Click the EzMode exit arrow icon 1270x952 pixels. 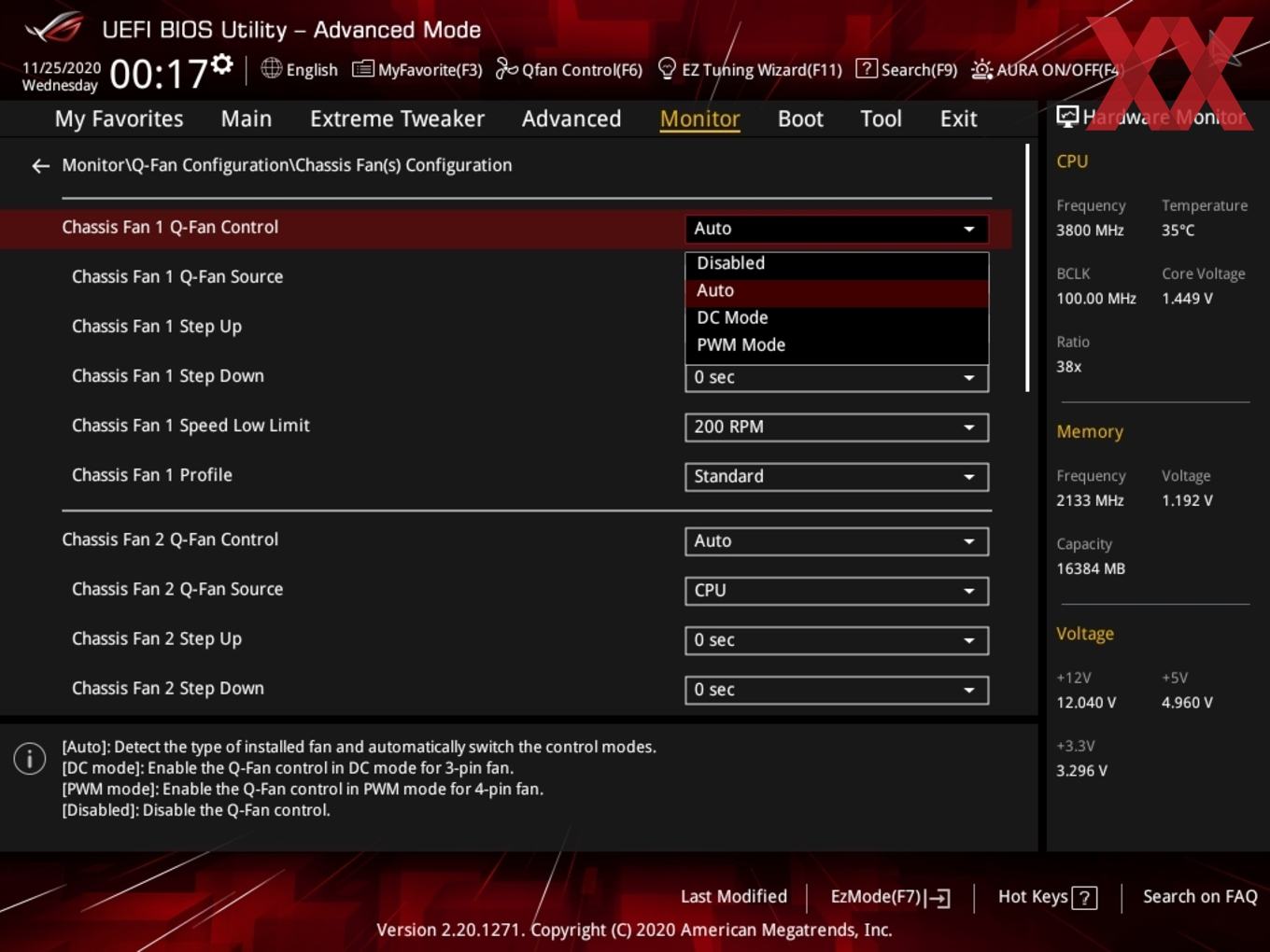click(938, 898)
